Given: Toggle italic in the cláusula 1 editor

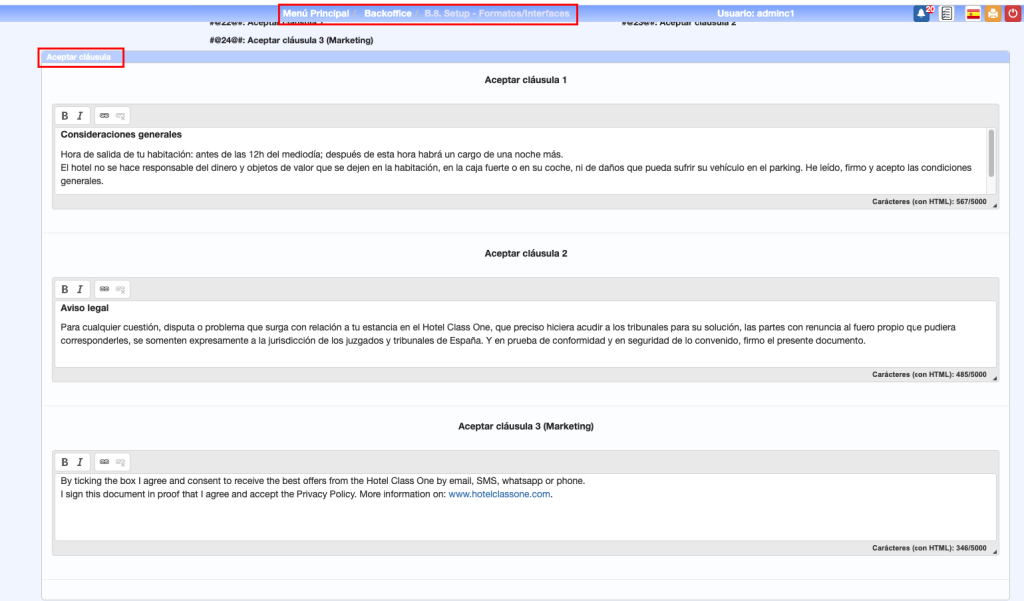Looking at the screenshot, I should (x=80, y=116).
